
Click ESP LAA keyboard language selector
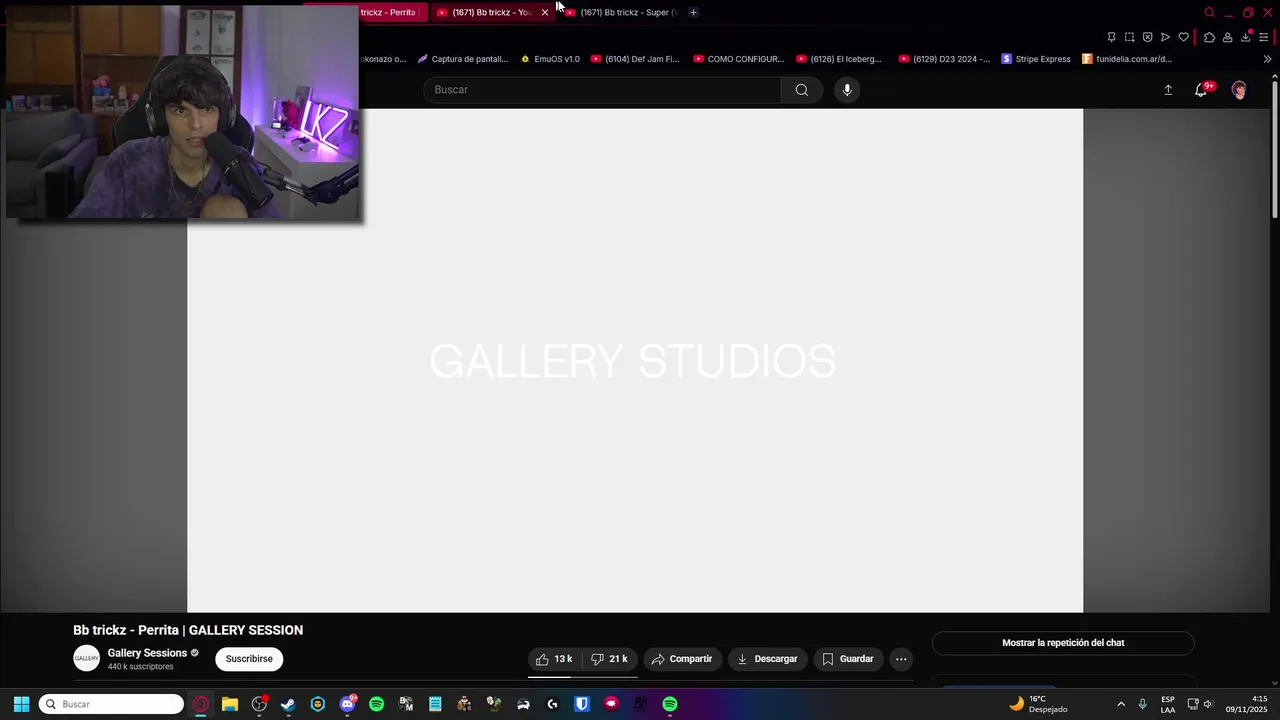pyautogui.click(x=1168, y=704)
